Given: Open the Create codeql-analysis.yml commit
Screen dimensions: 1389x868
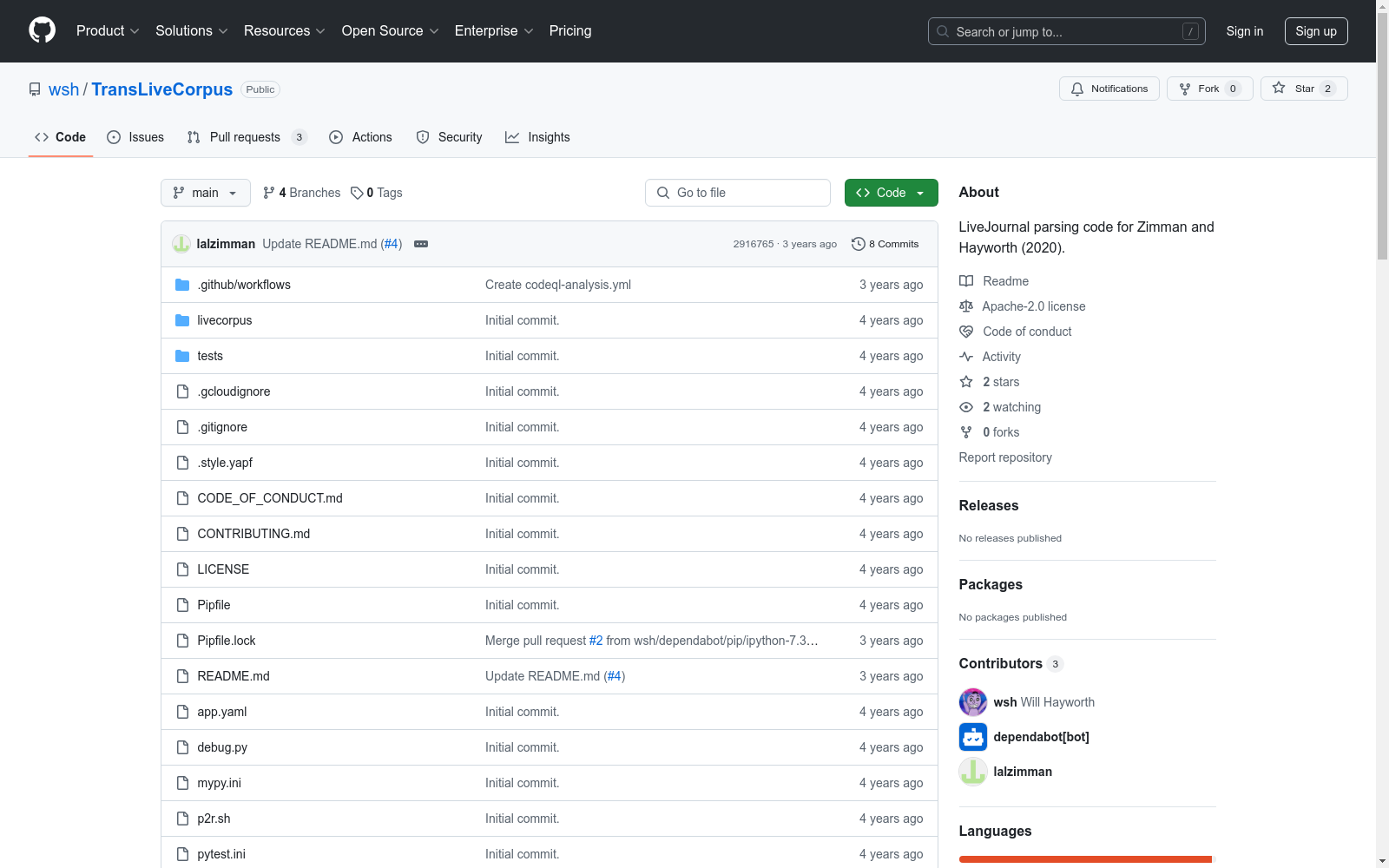Looking at the screenshot, I should [558, 285].
